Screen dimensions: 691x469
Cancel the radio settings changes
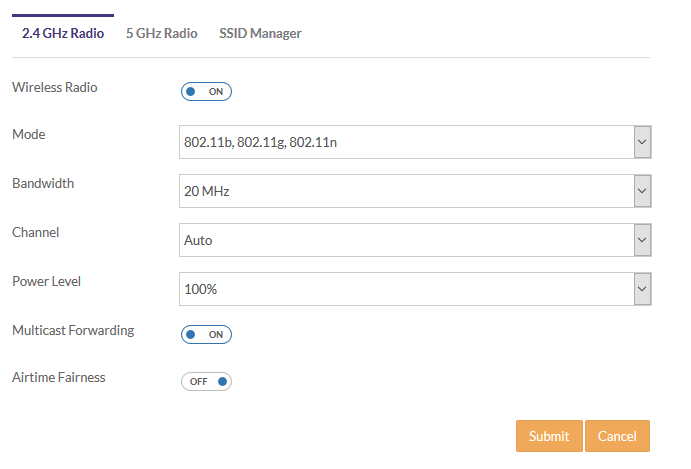pyautogui.click(x=617, y=436)
